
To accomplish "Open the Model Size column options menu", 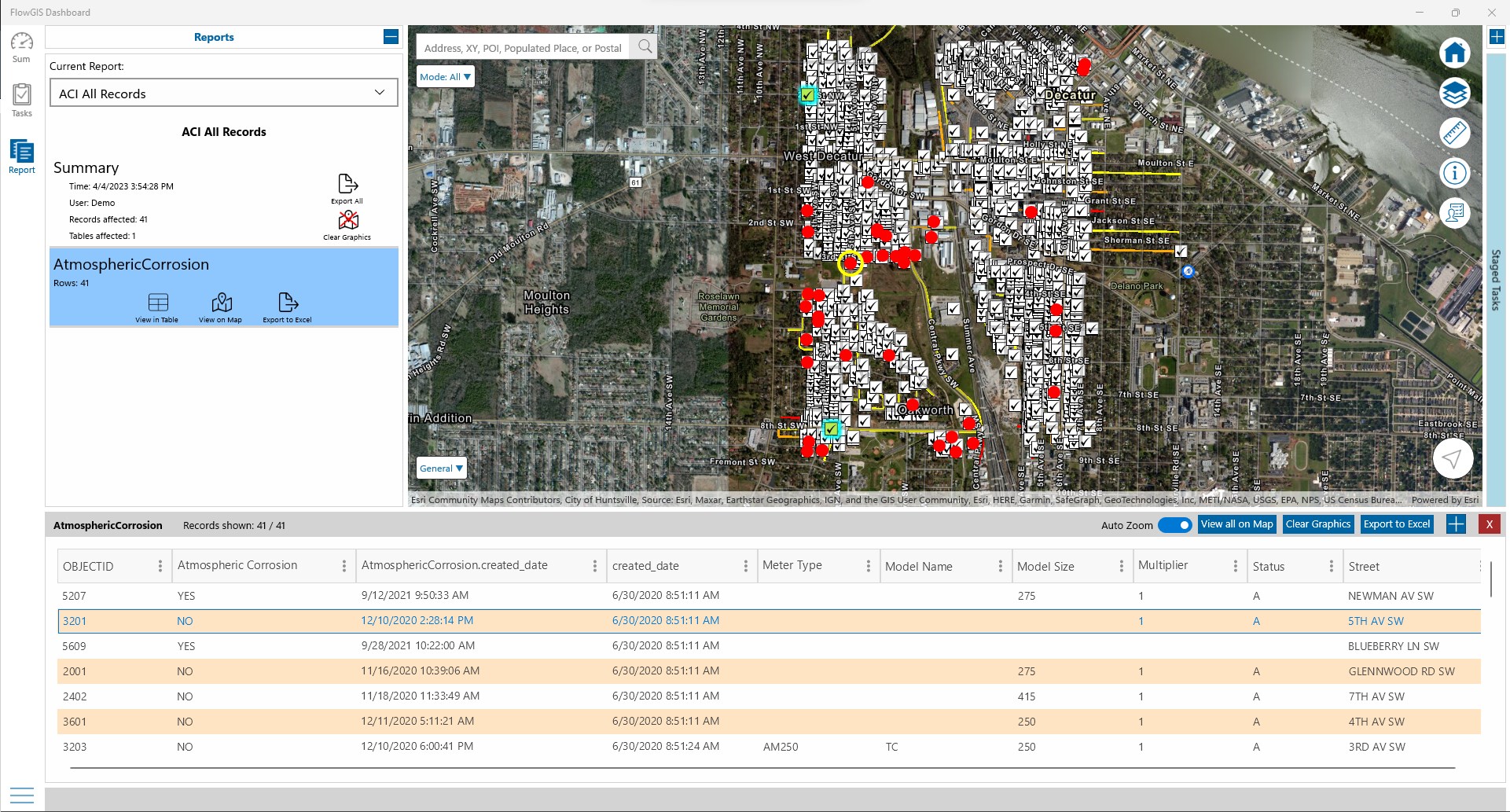I will 1121,566.
